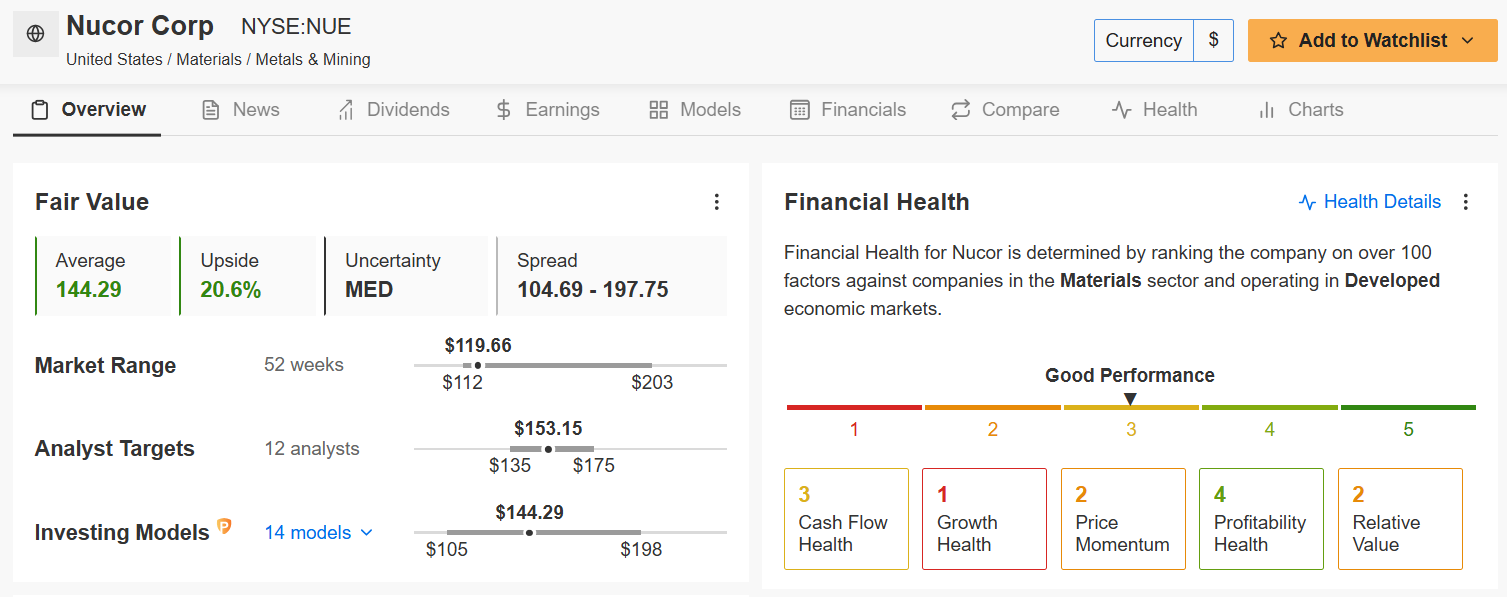1507x597 pixels.
Task: Click the dollar sign currency button
Action: pos(1214,41)
